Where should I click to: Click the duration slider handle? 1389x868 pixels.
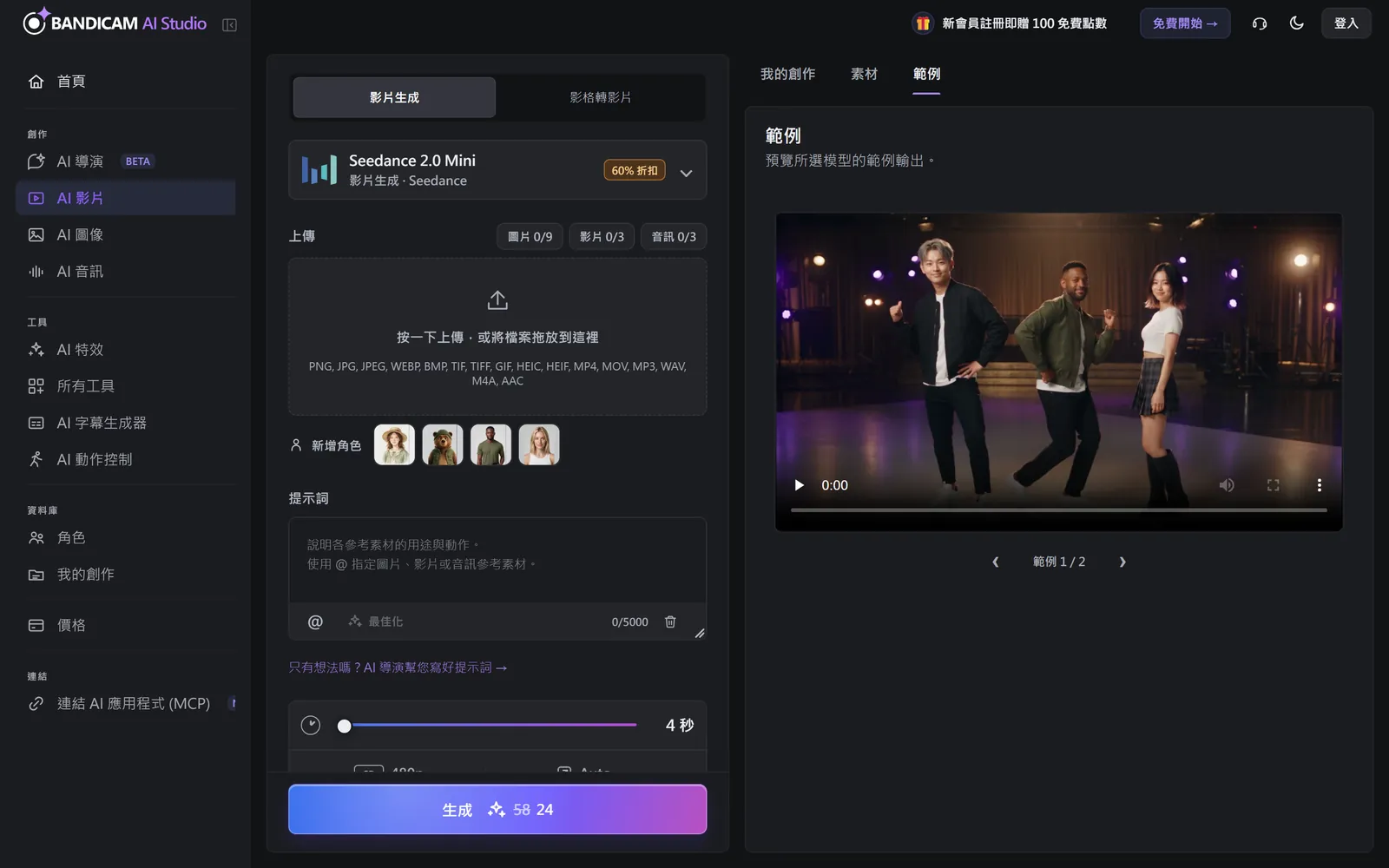pyautogui.click(x=345, y=726)
